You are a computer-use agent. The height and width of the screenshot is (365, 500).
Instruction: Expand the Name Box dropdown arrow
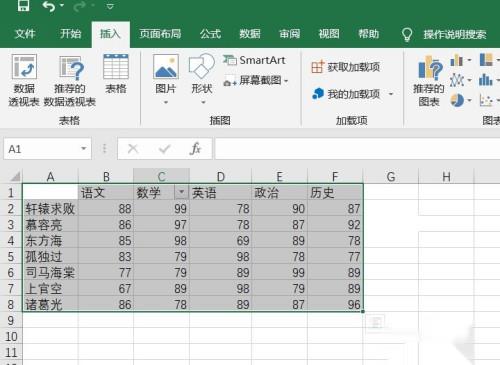tap(83, 148)
